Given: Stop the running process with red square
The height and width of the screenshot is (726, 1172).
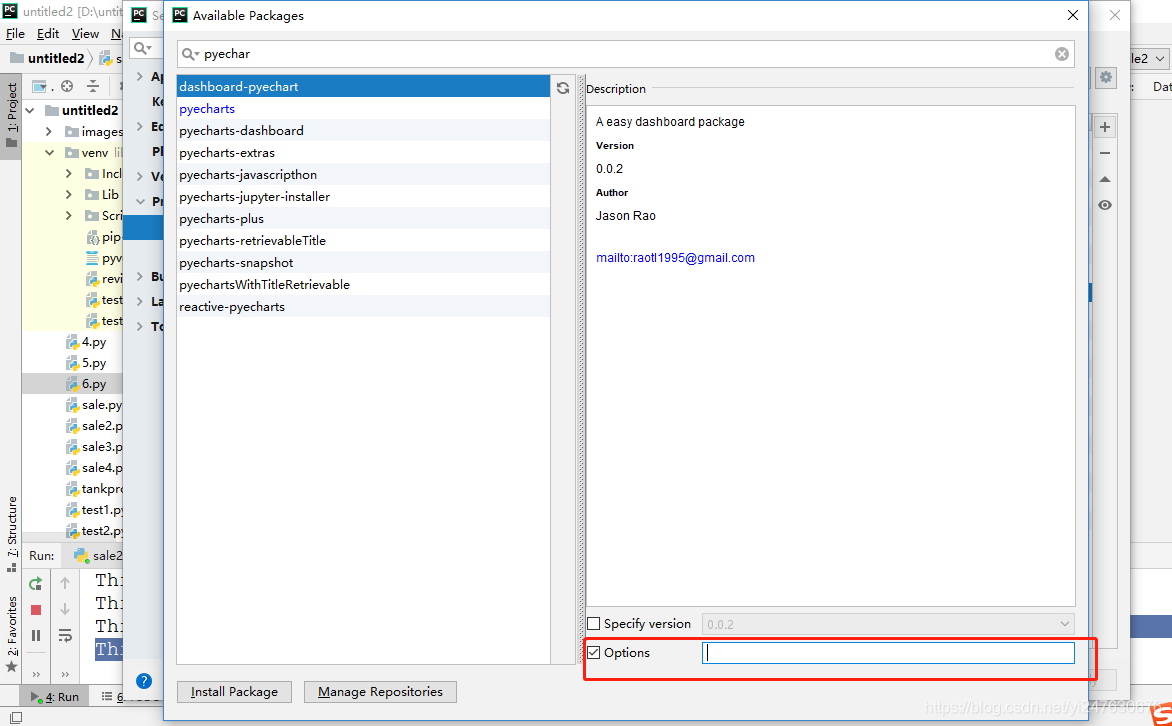Looking at the screenshot, I should tap(35, 610).
